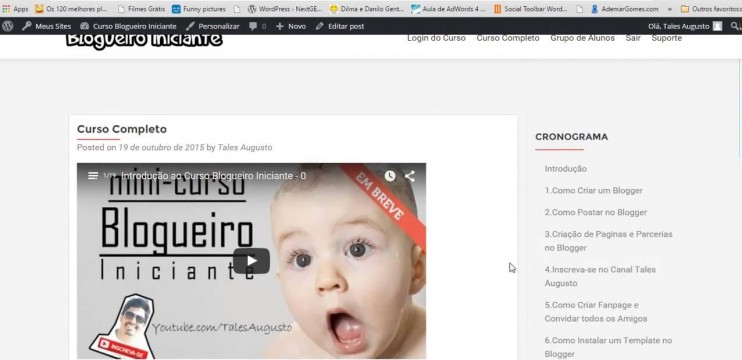Open 3.Criação de Paginas e Parcerias link

point(609,241)
